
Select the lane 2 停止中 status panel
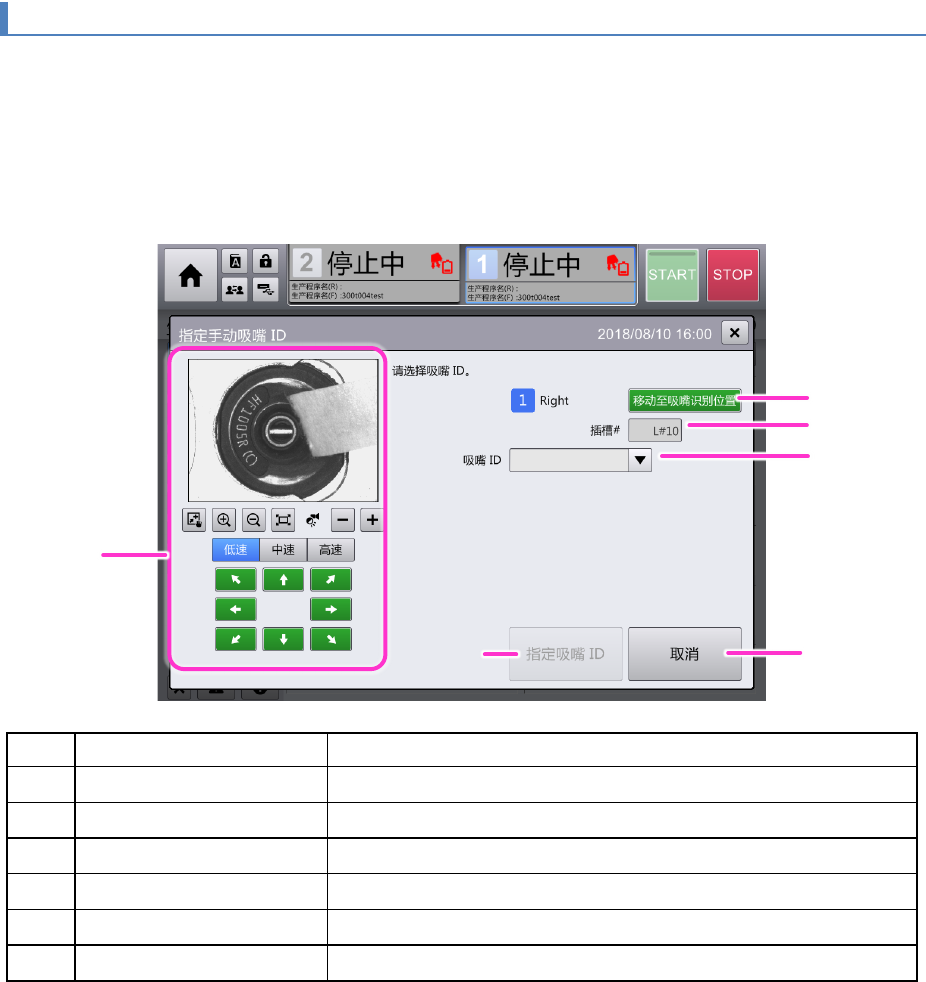coord(374,274)
